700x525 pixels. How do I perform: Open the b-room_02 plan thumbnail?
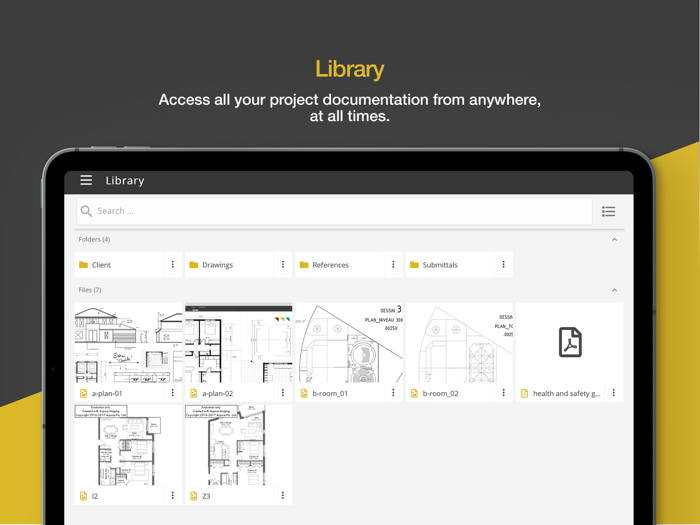[x=459, y=343]
